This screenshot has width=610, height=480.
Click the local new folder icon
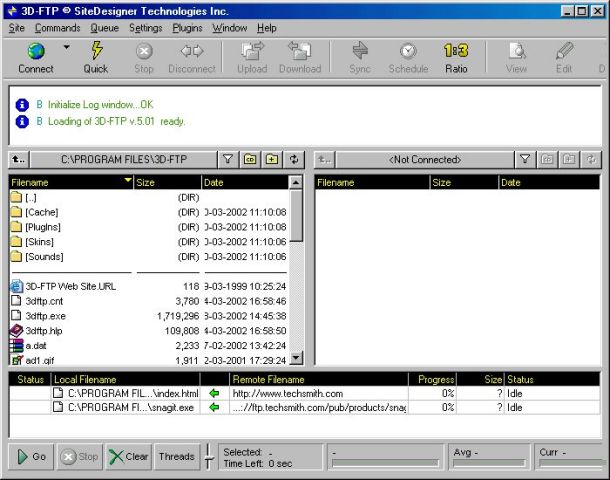tap(272, 159)
